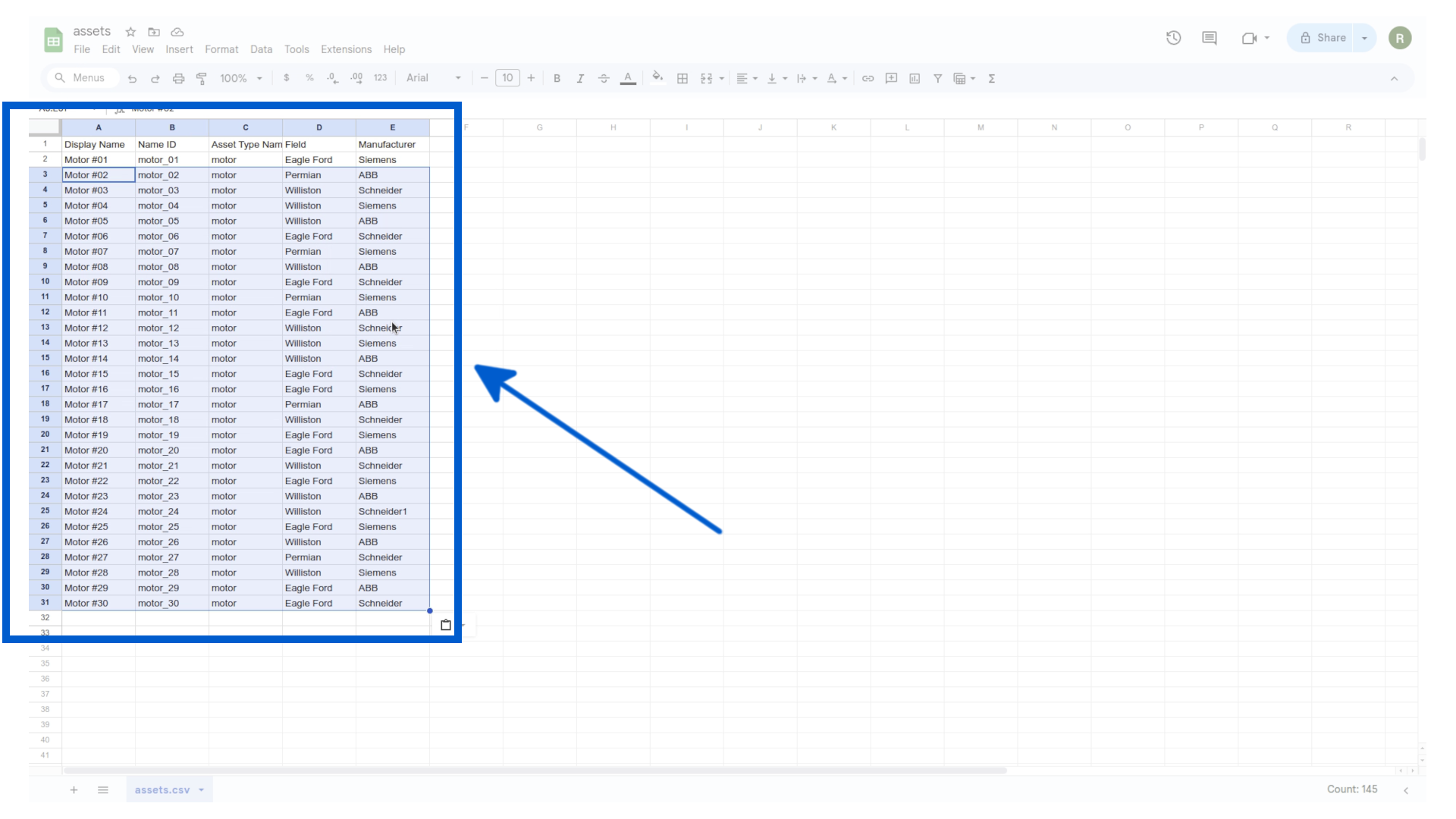The width and height of the screenshot is (1456, 819).
Task: Create a filter
Action: [x=937, y=78]
